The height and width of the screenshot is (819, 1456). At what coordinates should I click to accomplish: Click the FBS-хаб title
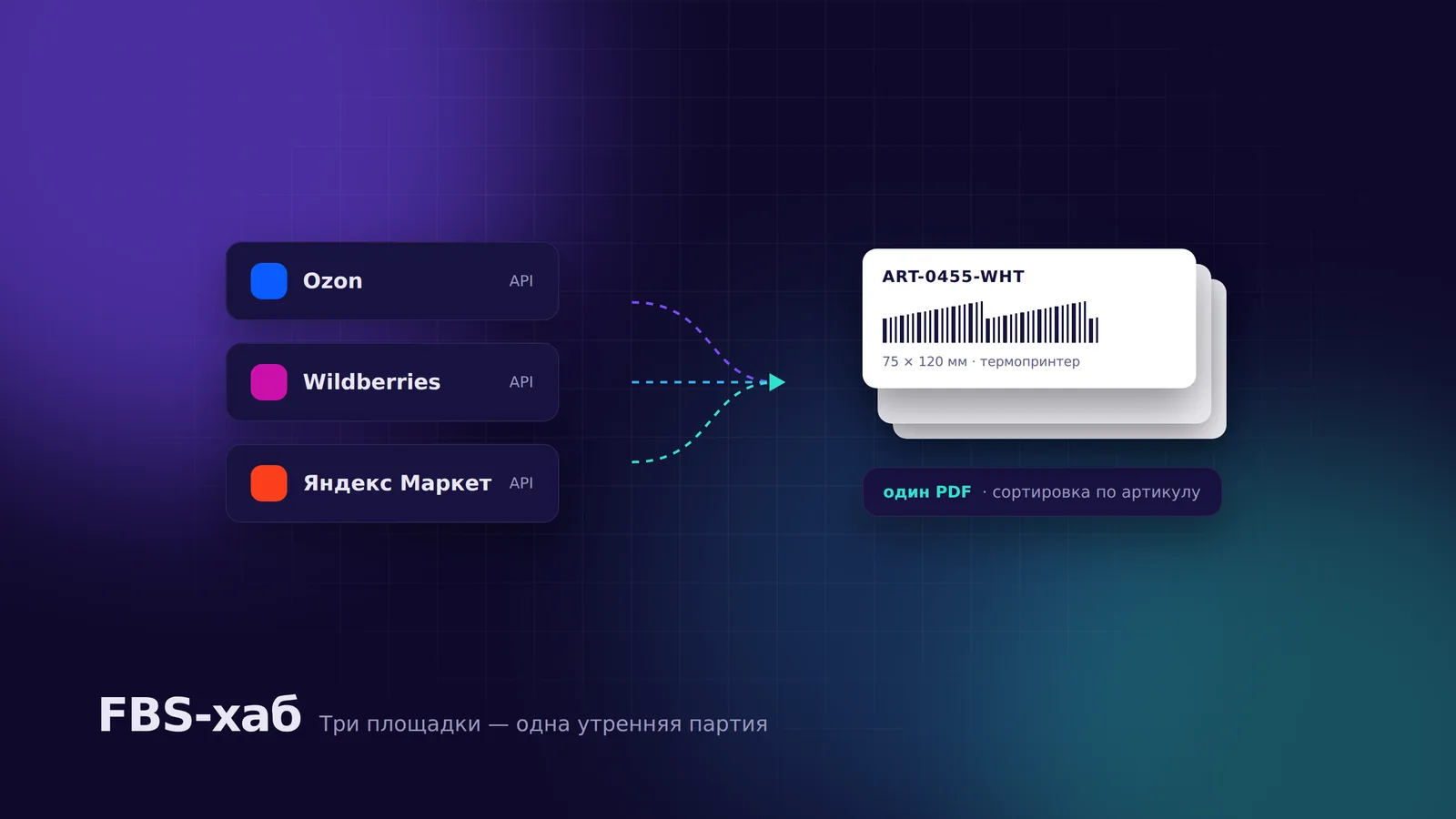[x=200, y=714]
